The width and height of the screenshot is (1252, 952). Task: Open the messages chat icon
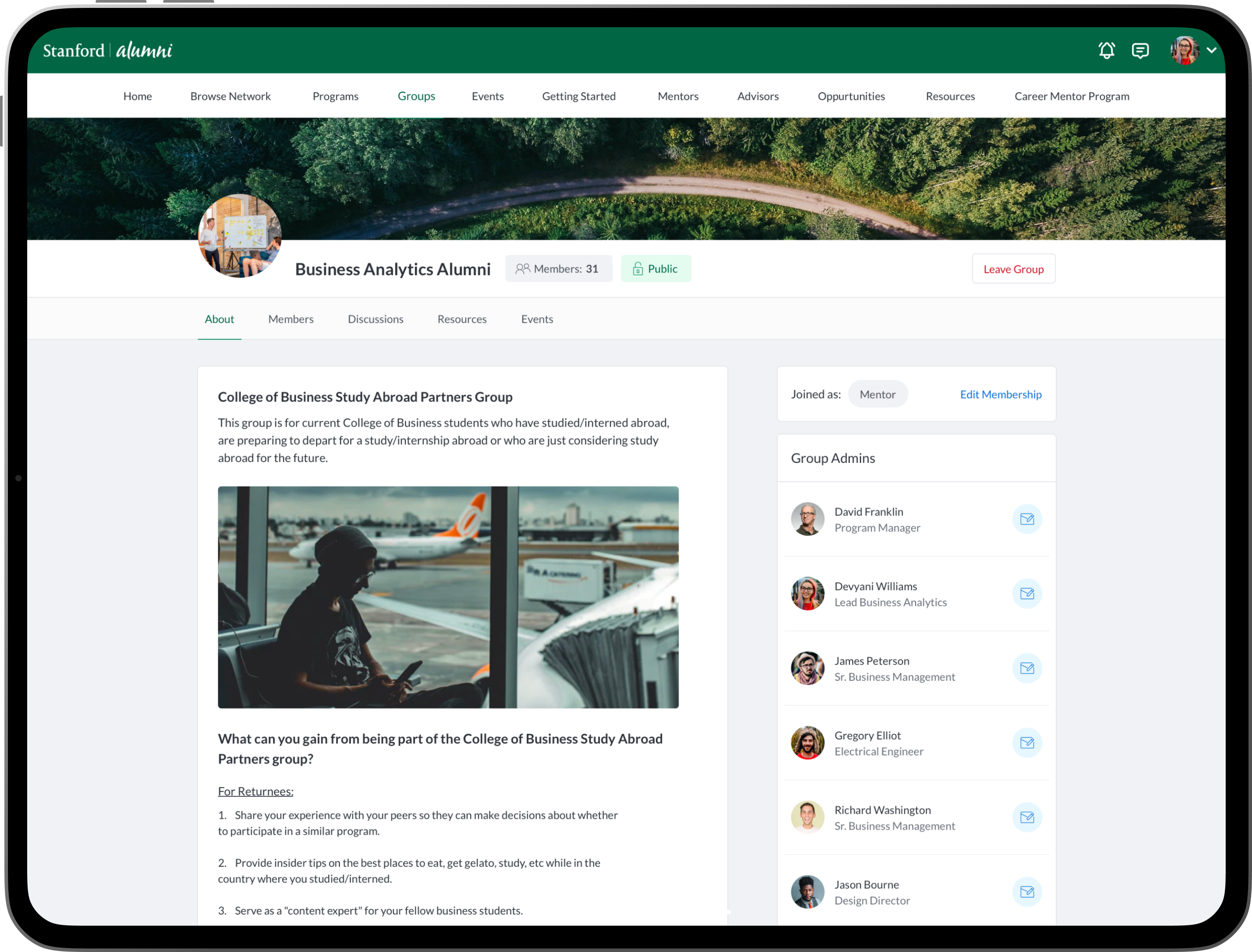(1140, 50)
